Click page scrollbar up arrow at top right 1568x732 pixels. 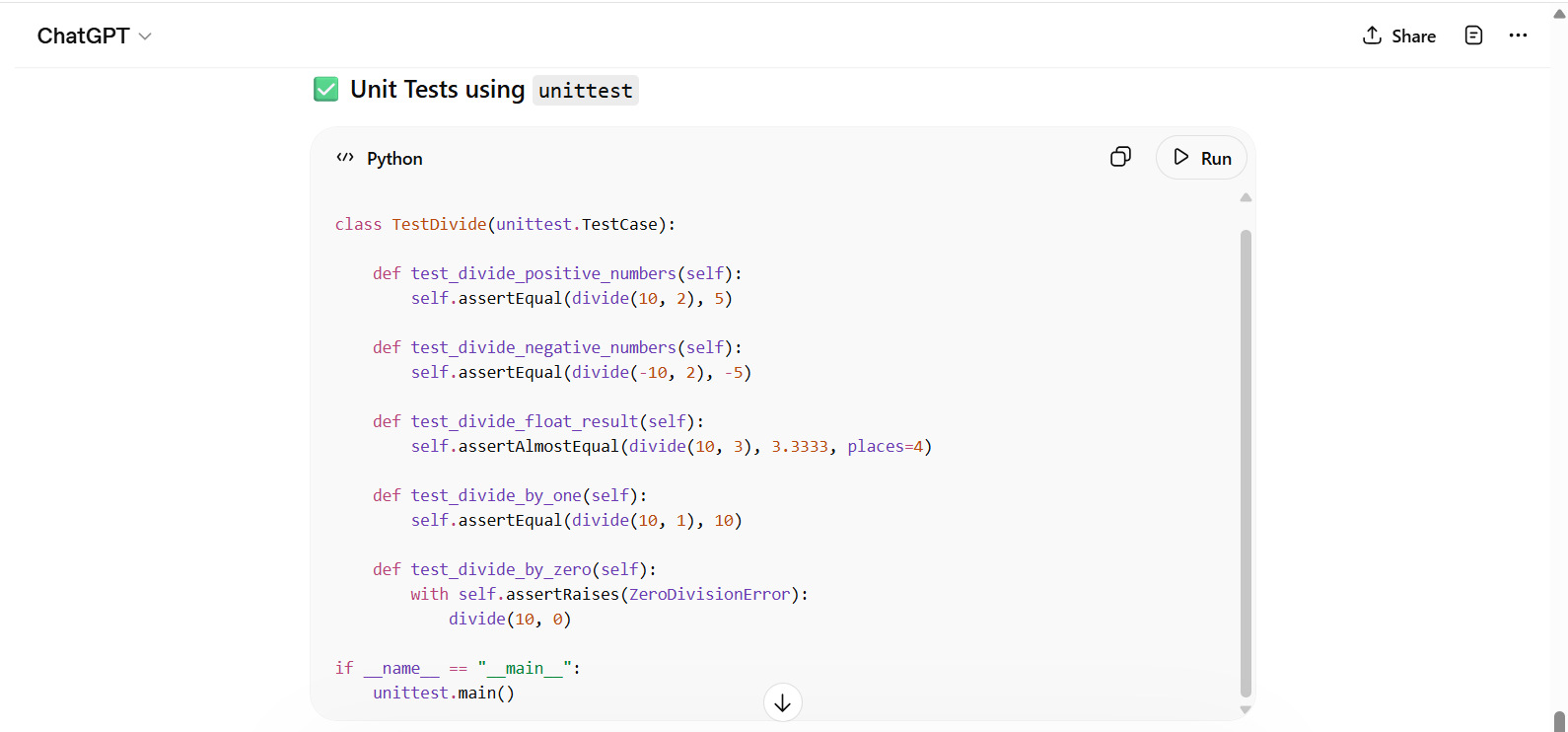click(x=1559, y=14)
